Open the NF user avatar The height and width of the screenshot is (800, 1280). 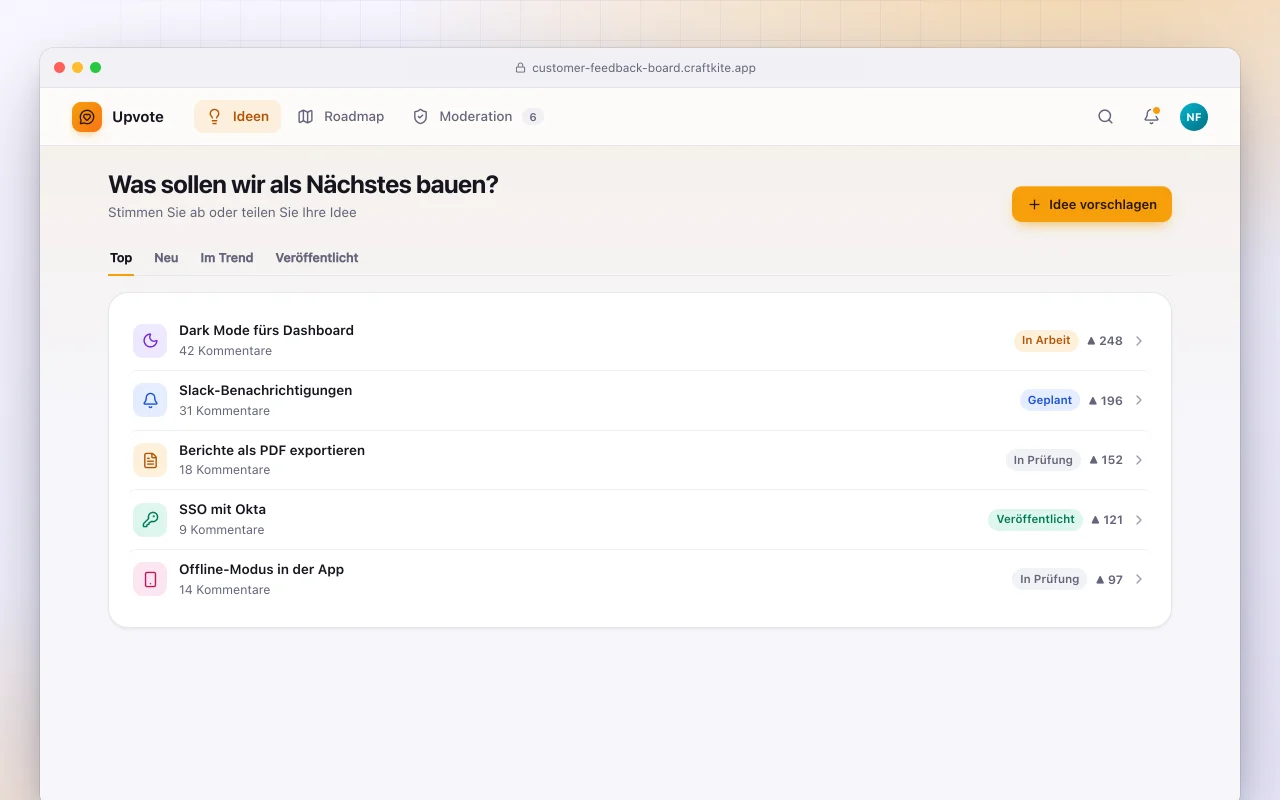point(1194,117)
